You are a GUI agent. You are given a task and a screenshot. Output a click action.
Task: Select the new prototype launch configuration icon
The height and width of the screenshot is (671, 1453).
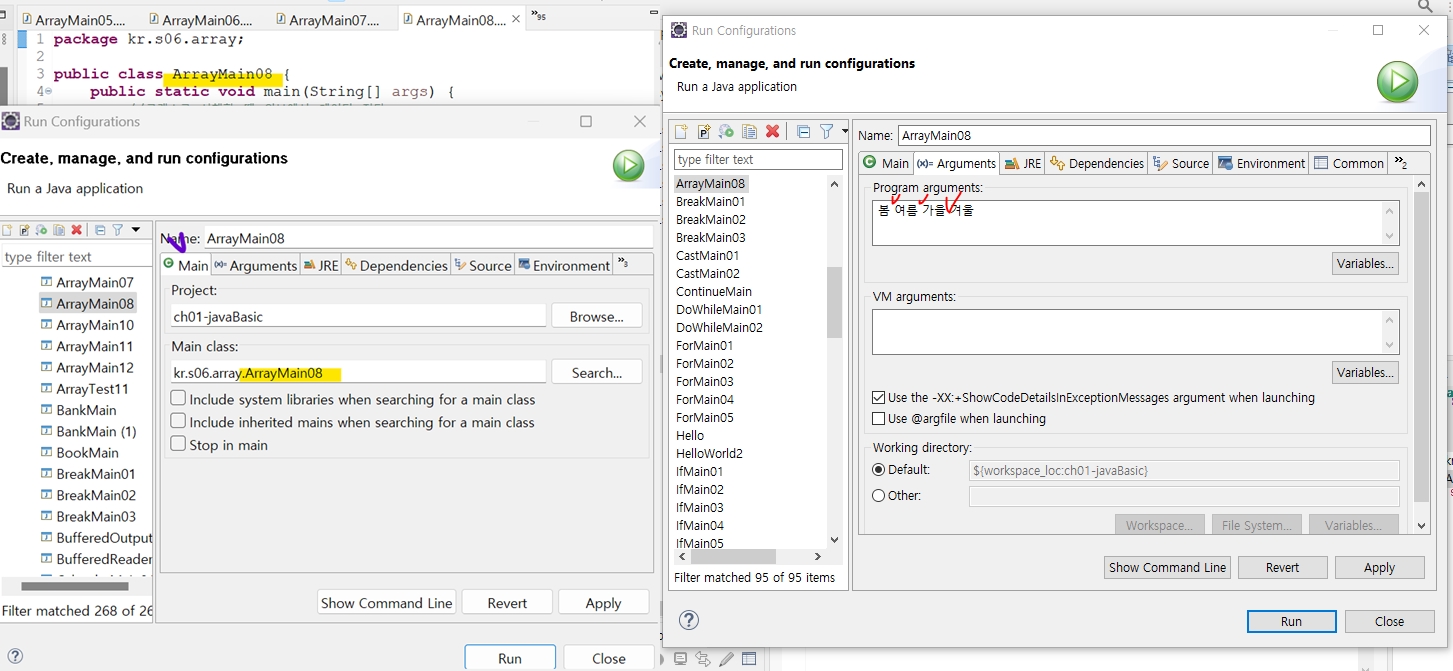[x=703, y=131]
